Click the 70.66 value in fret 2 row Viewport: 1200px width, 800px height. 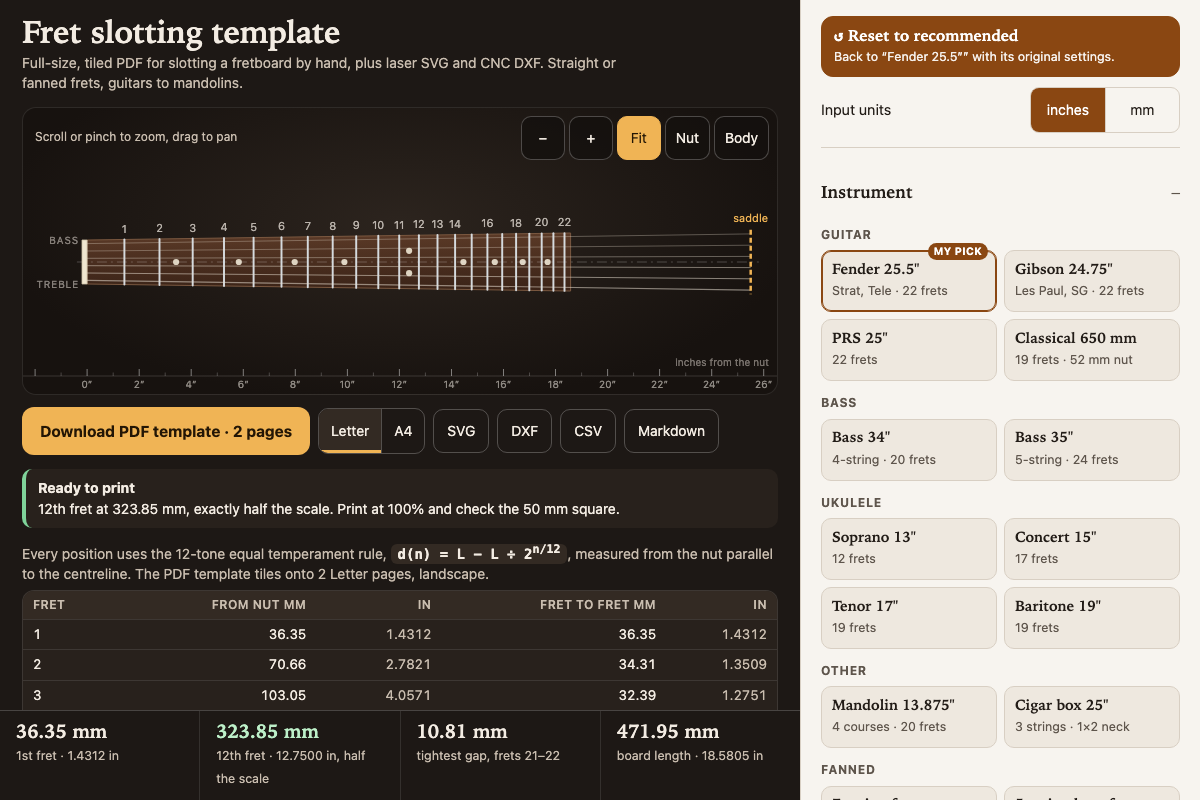pos(287,664)
